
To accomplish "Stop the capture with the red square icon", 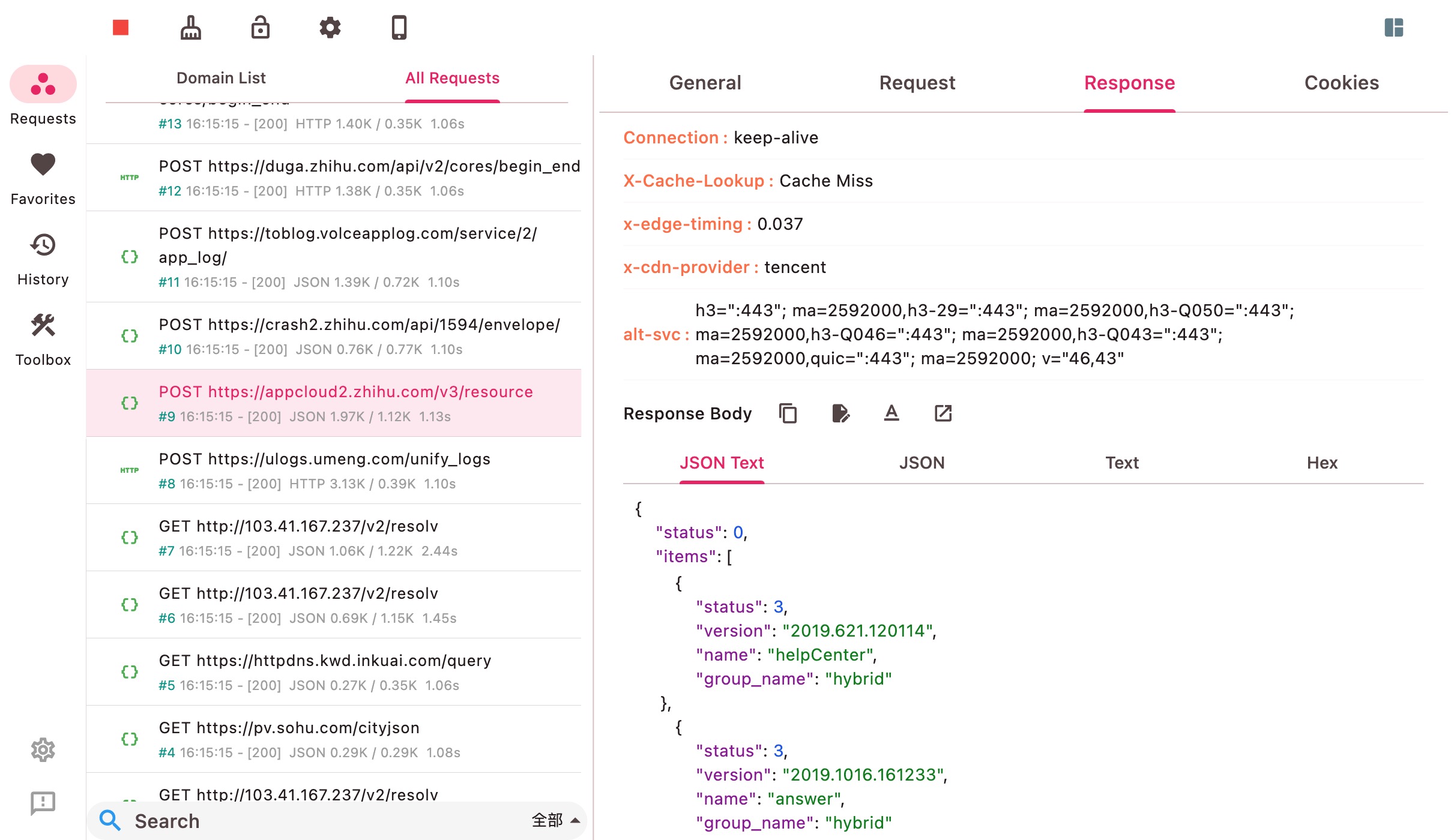I will [x=119, y=27].
